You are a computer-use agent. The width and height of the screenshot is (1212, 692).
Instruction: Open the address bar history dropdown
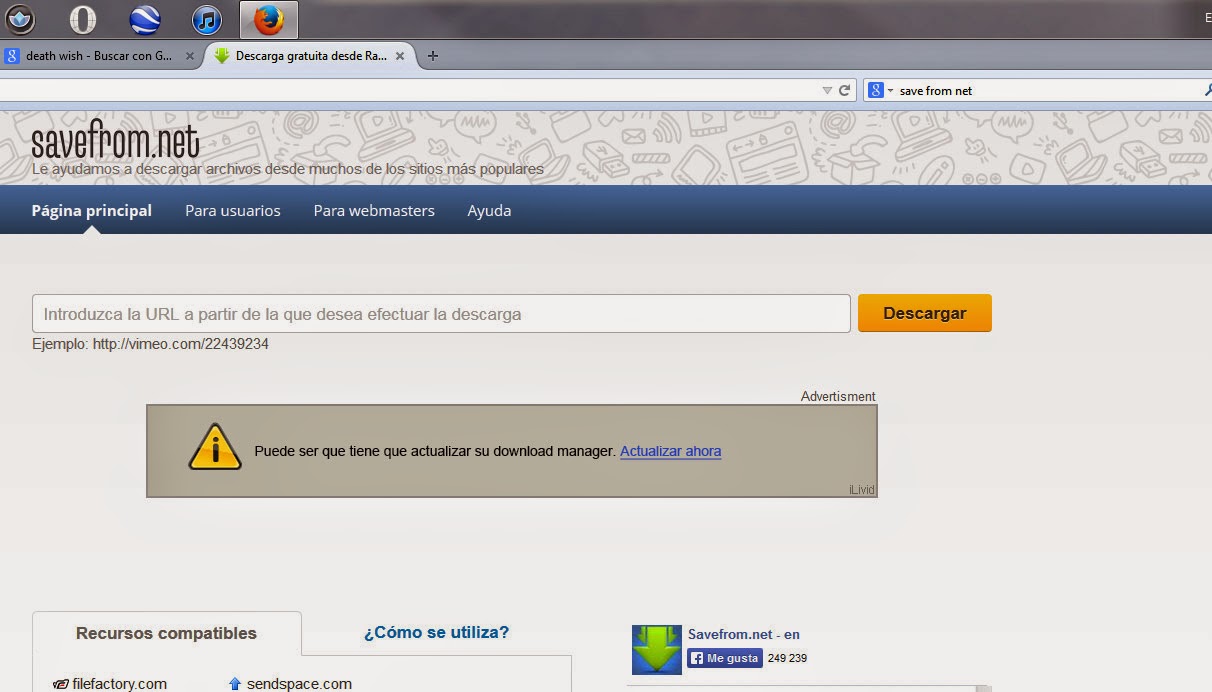(x=827, y=90)
